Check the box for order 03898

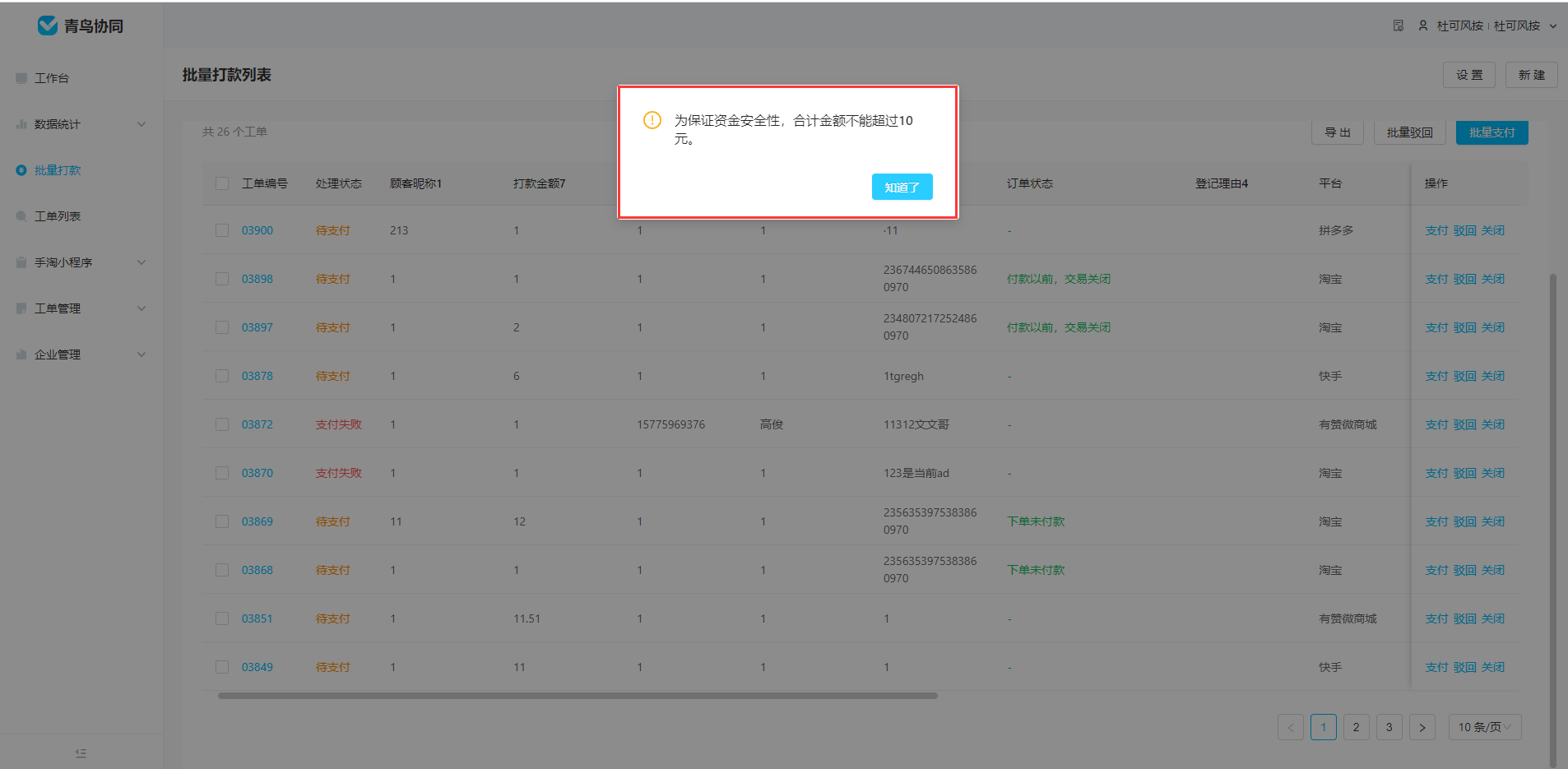coord(222,279)
